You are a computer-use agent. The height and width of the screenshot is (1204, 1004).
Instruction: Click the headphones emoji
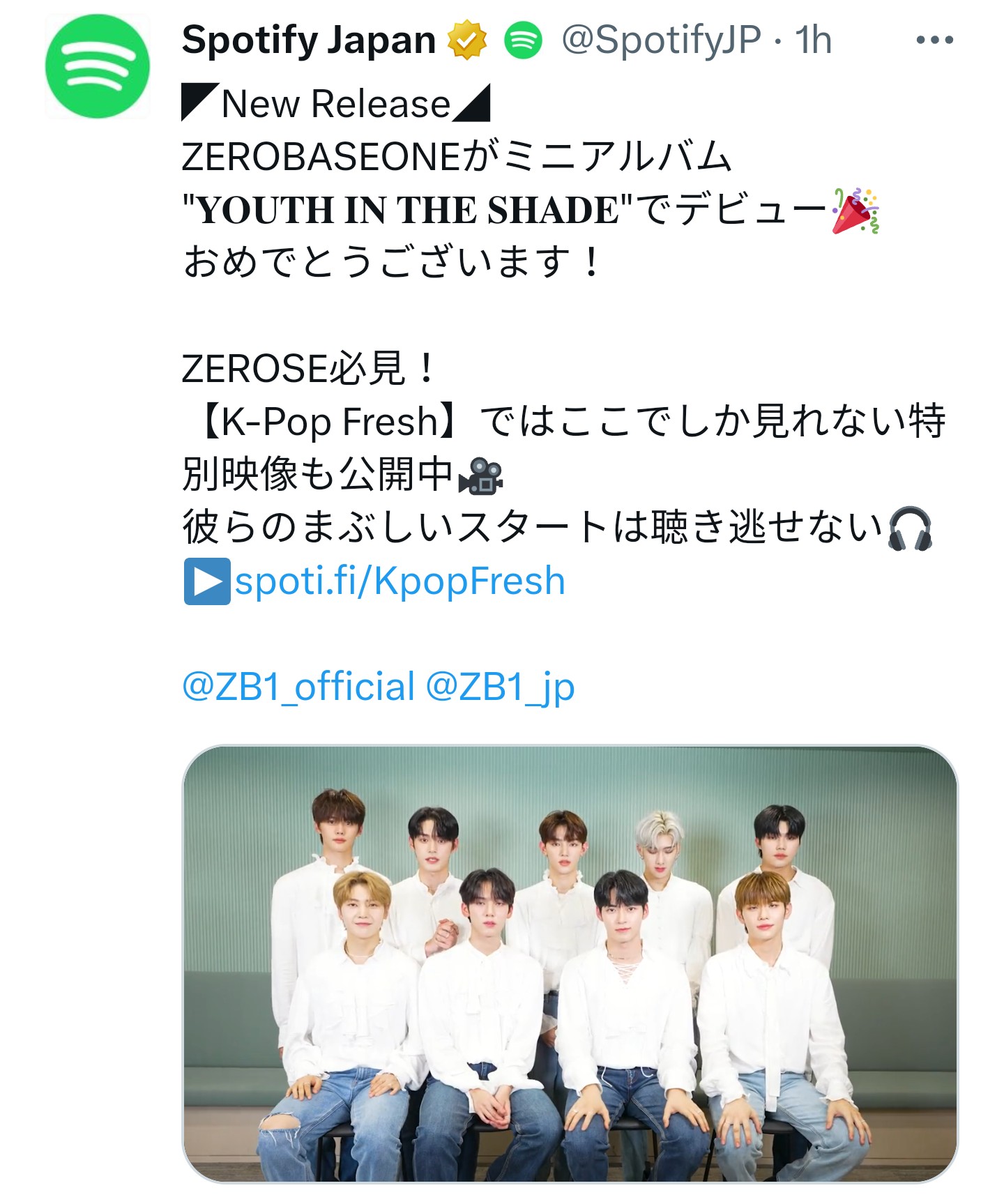click(910, 529)
